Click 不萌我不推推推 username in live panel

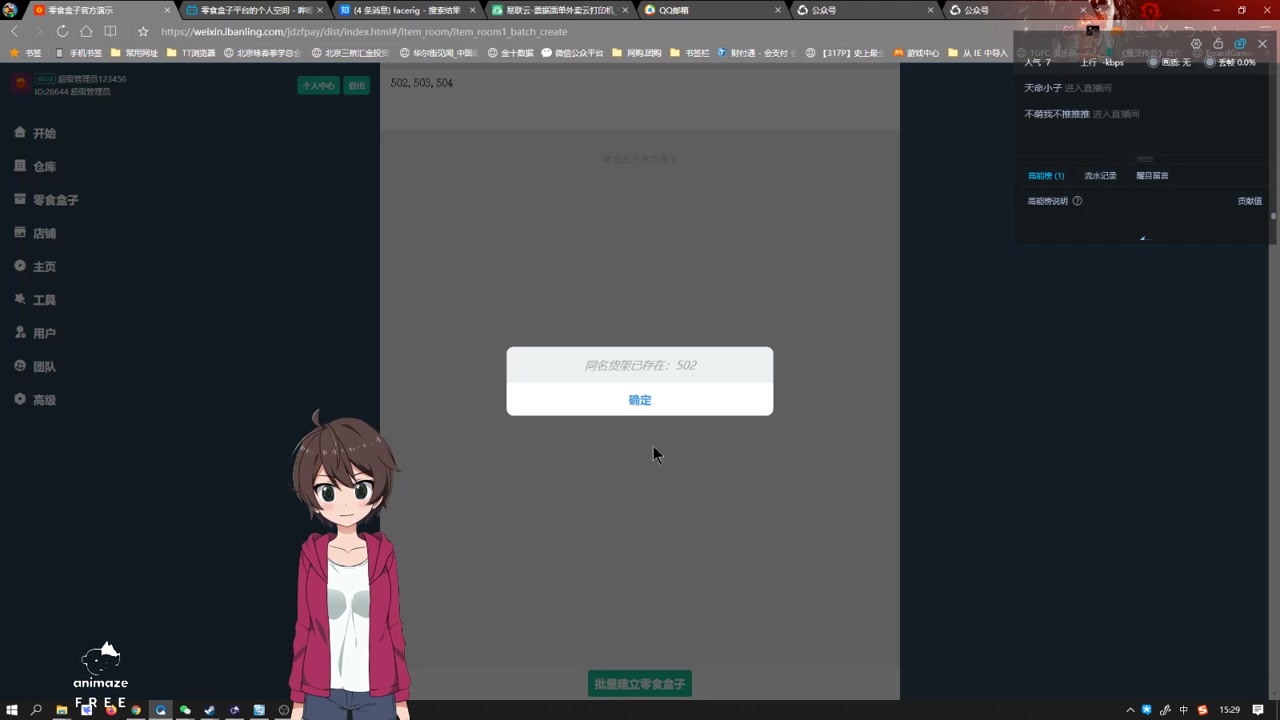coord(1057,114)
